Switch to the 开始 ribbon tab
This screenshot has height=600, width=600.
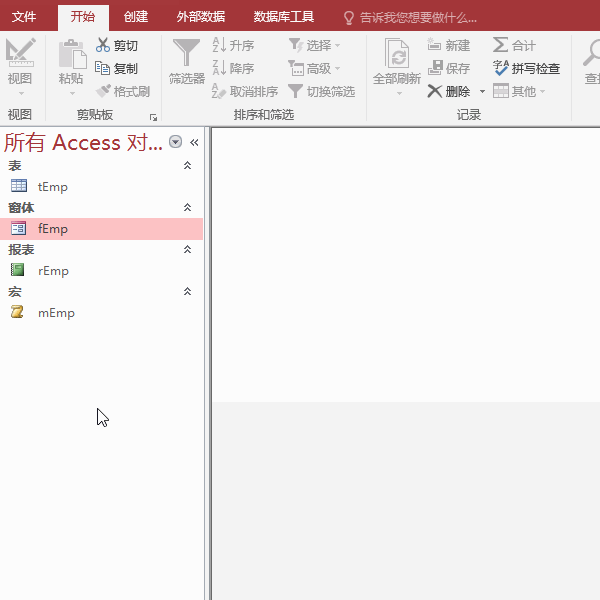click(83, 17)
